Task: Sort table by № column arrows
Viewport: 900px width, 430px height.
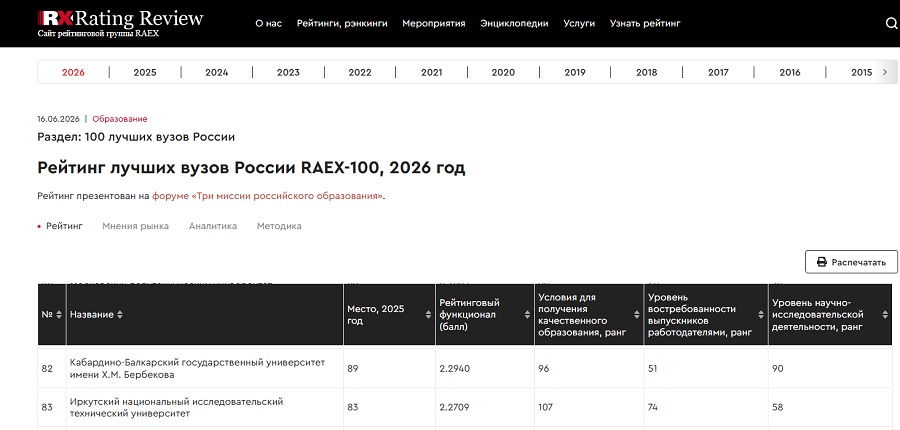Action: point(59,315)
